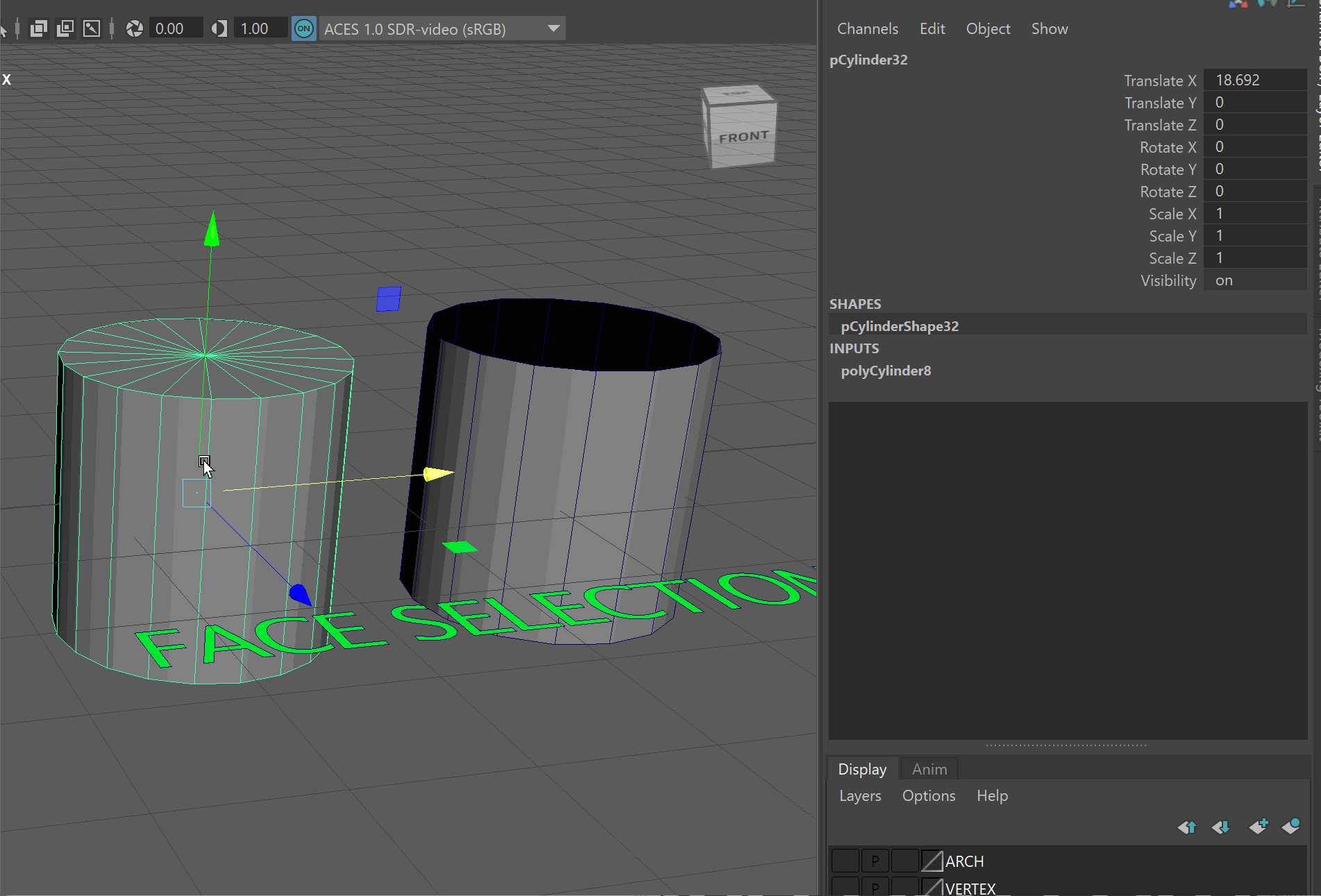
Task: Move selected layer down in list
Action: 1220,827
